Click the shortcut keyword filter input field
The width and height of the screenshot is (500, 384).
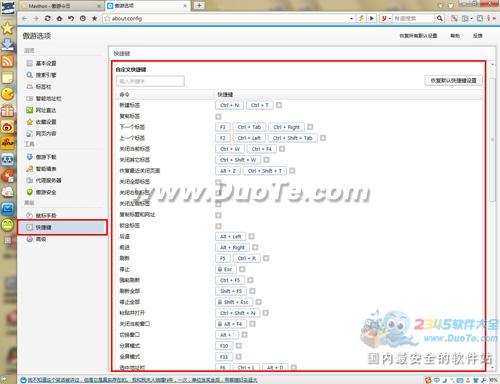tap(150, 81)
